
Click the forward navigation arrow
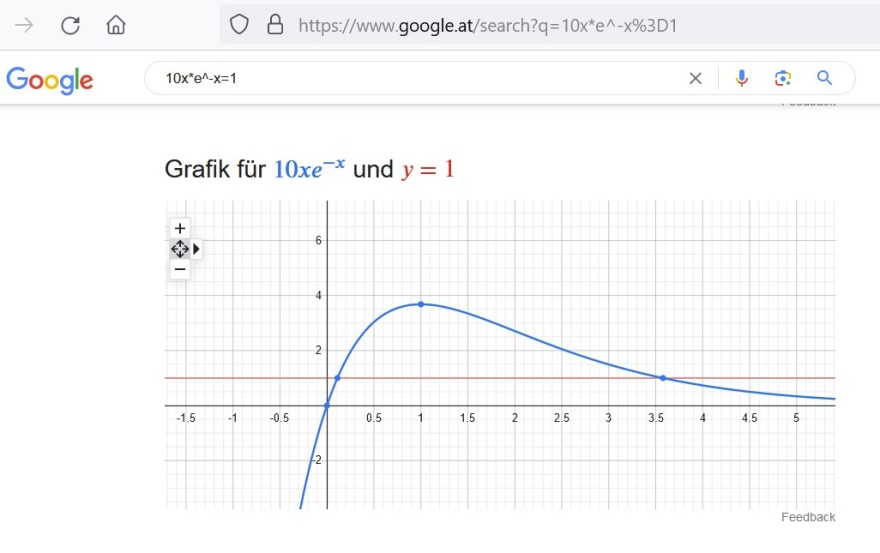pyautogui.click(x=24, y=25)
